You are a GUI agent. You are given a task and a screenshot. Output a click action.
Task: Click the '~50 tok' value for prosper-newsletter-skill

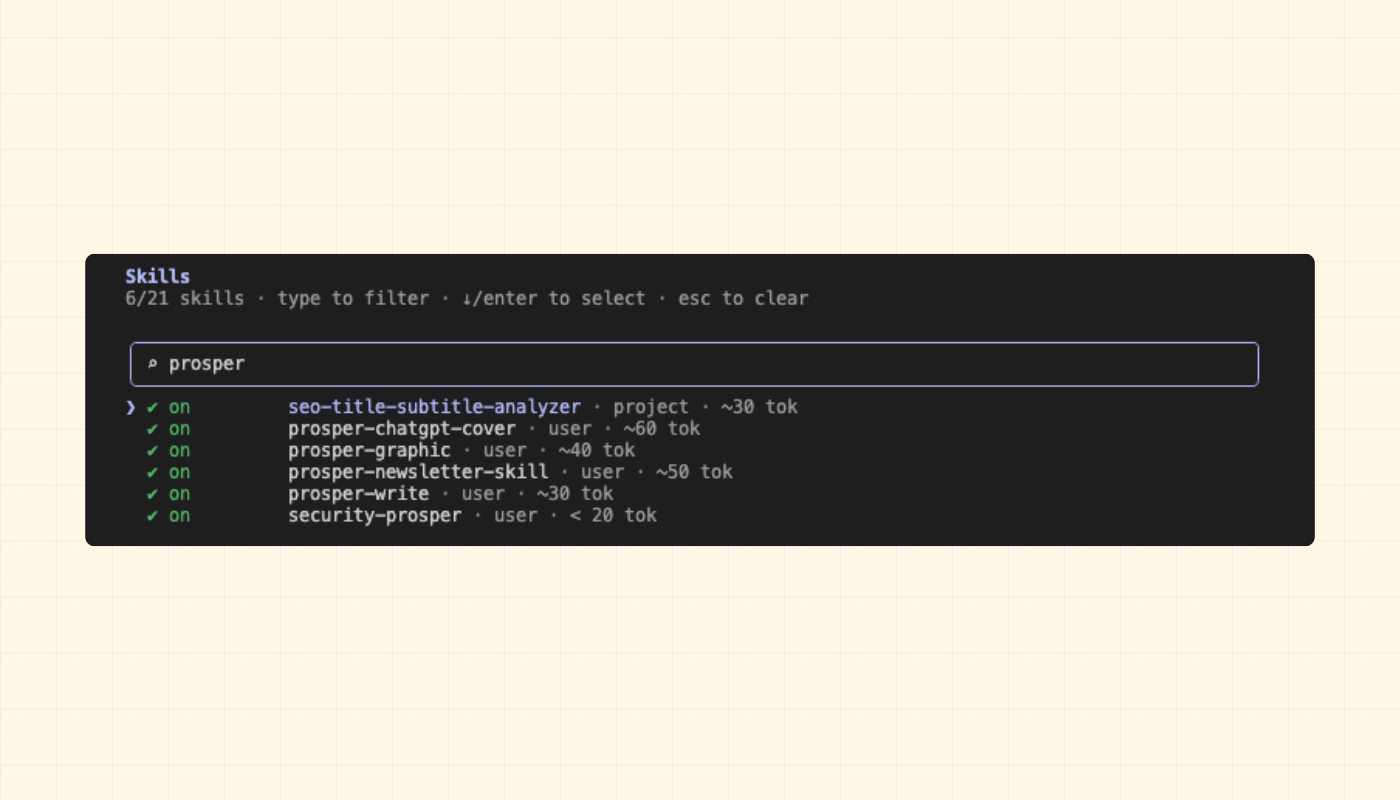click(x=694, y=472)
